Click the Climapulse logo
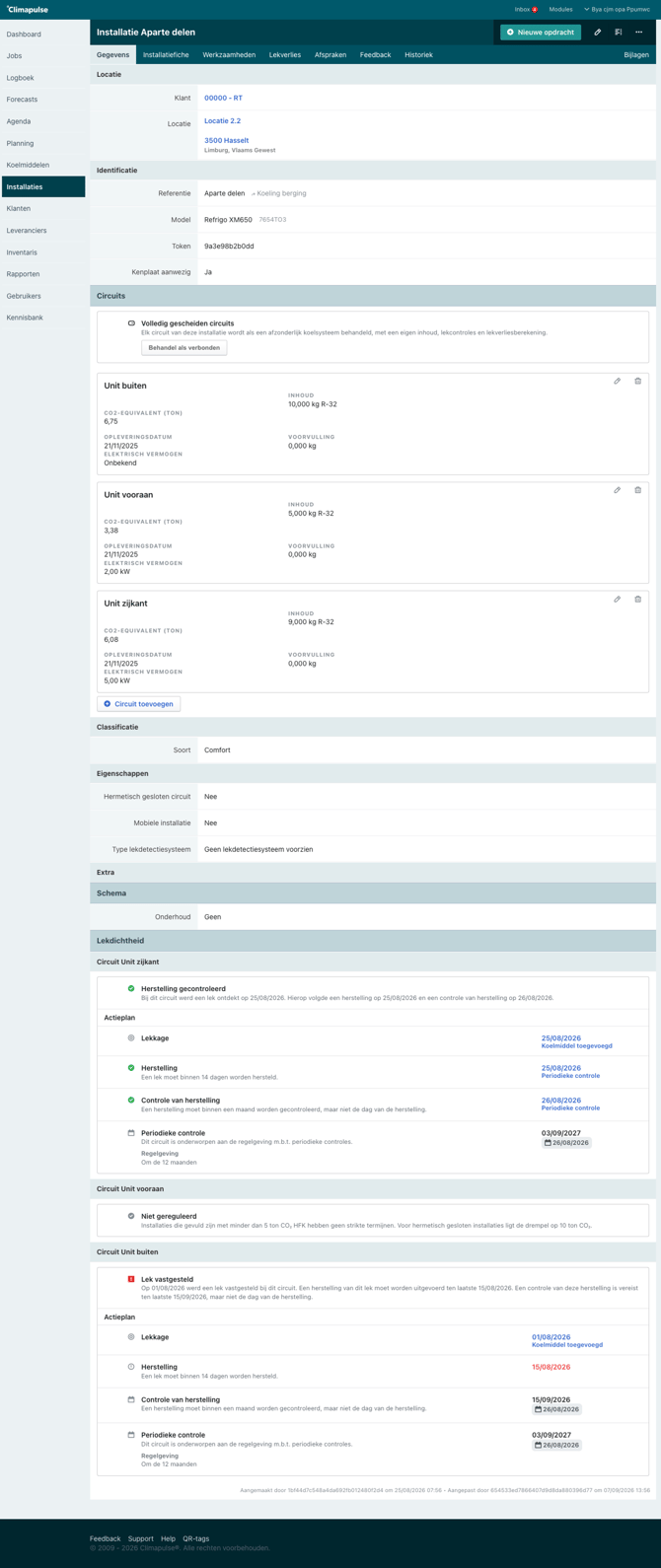This screenshot has height=1568, width=661. (x=28, y=9)
